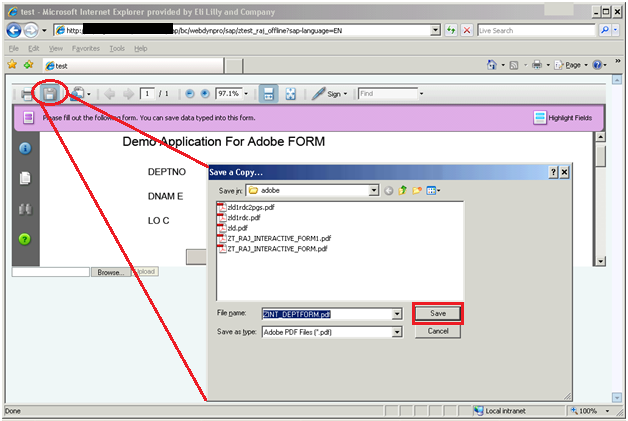Create new folder icon in dialog
628x421 pixels.
(x=417, y=191)
